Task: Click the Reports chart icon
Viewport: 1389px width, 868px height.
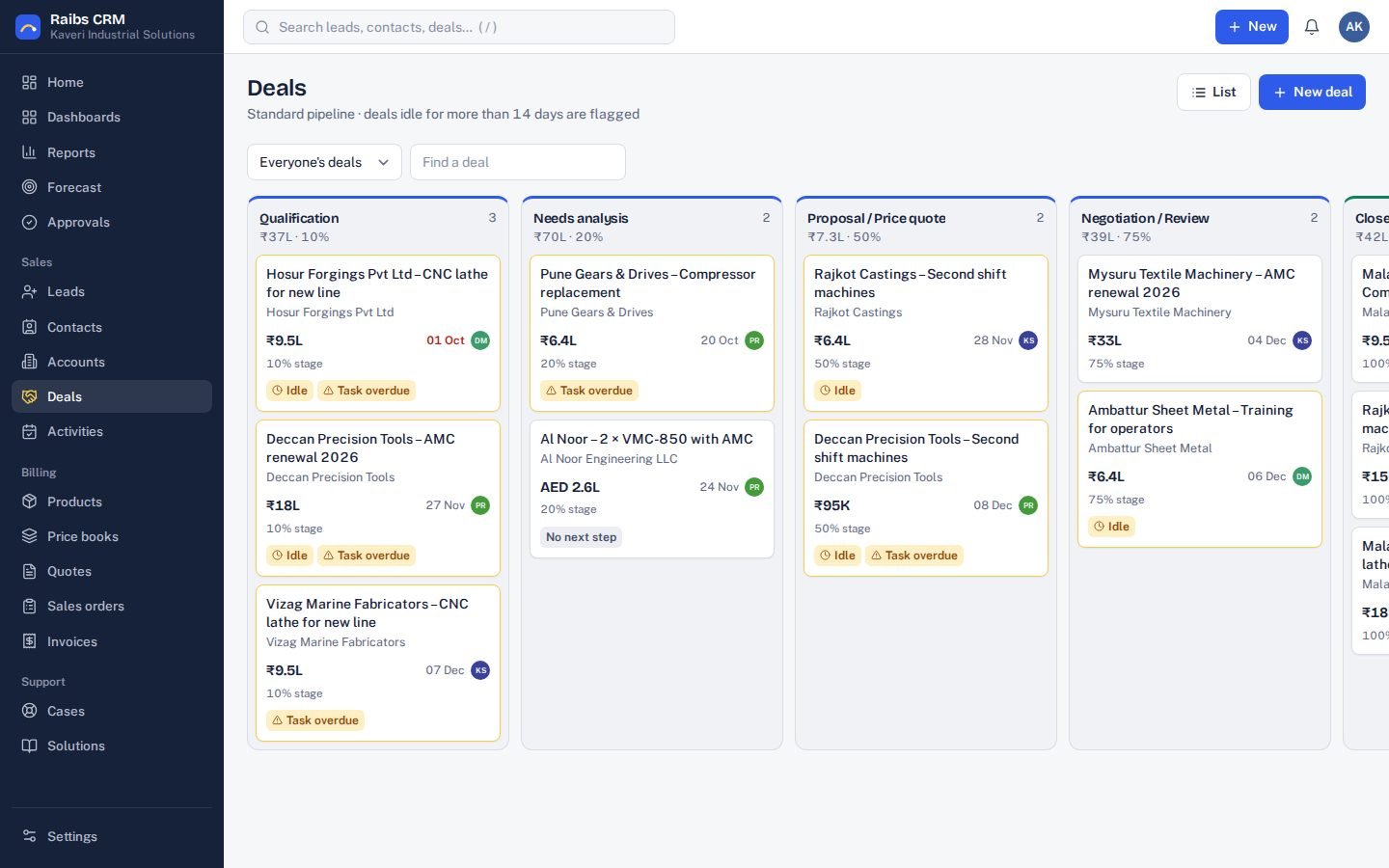Action: [x=30, y=152]
